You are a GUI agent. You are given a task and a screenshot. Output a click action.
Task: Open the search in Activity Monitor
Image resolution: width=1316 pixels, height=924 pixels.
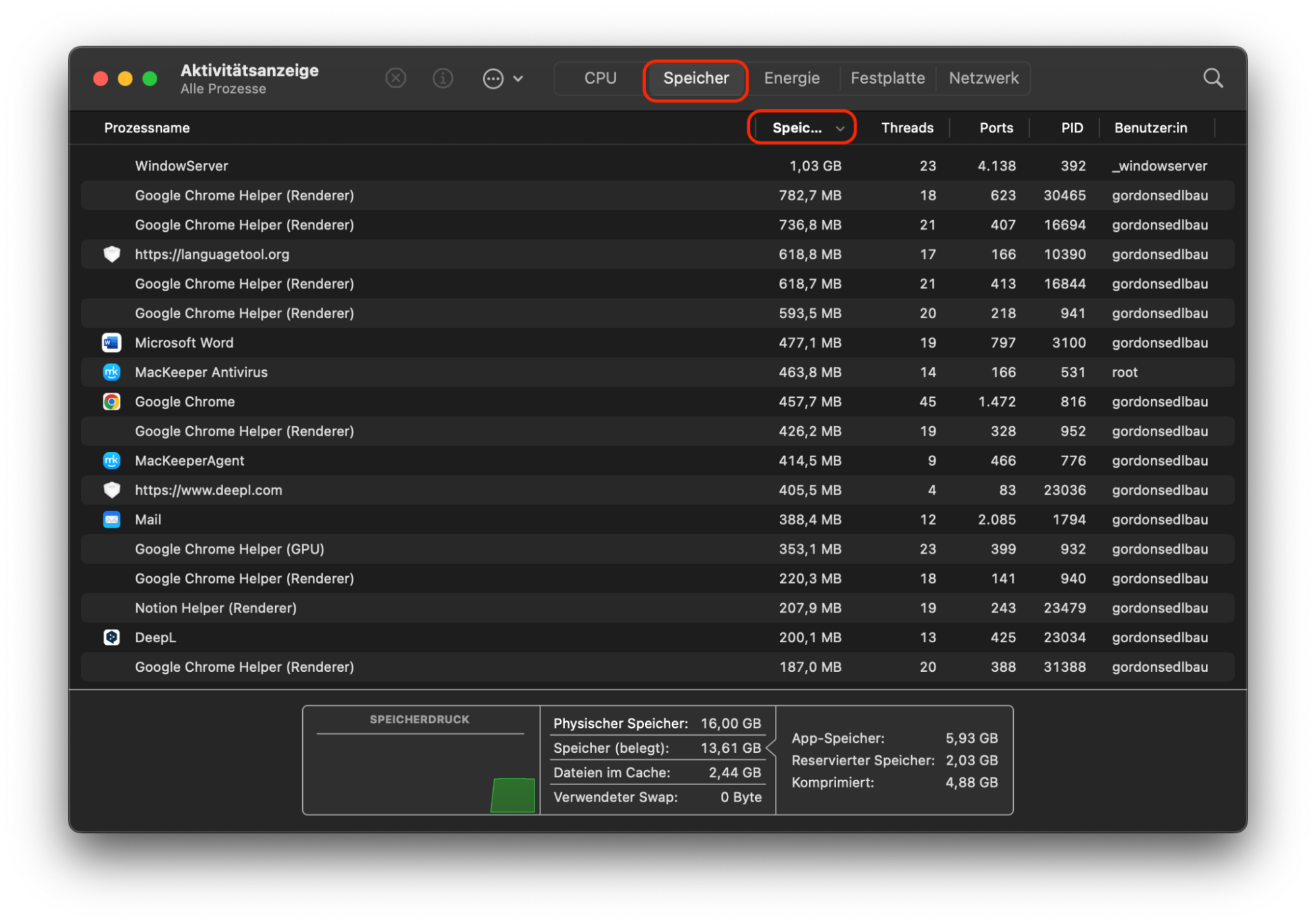coord(1213,78)
